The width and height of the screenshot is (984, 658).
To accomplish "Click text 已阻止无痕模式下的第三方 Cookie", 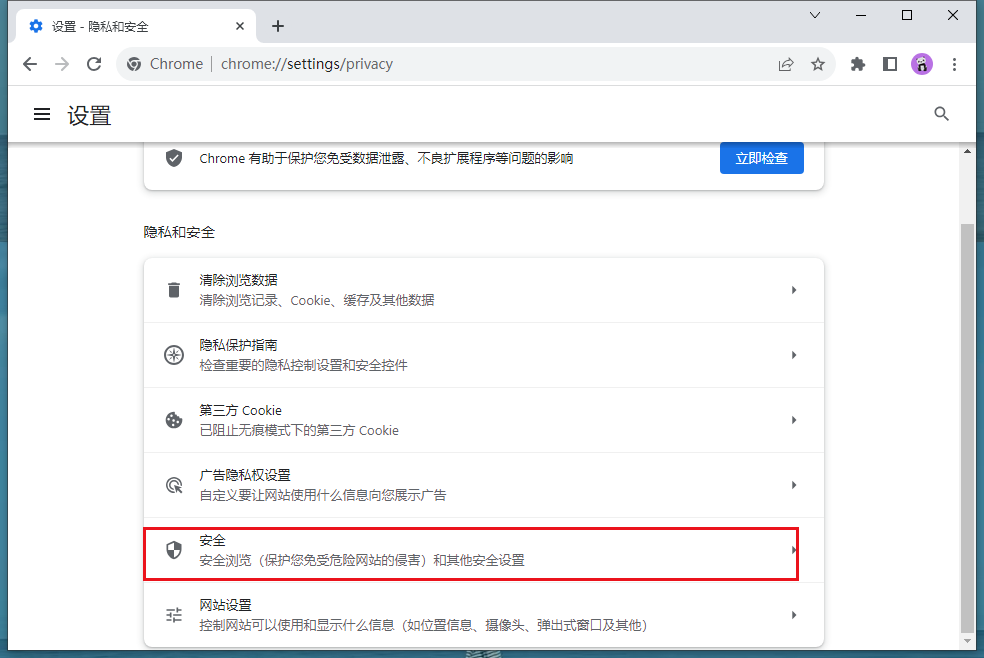I will click(x=299, y=430).
